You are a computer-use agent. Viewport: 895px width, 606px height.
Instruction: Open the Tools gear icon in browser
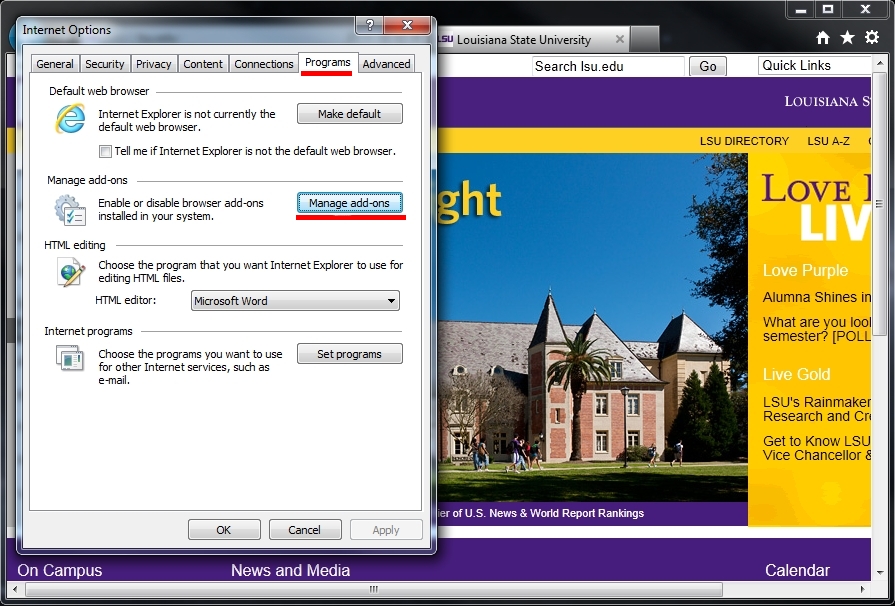872,38
